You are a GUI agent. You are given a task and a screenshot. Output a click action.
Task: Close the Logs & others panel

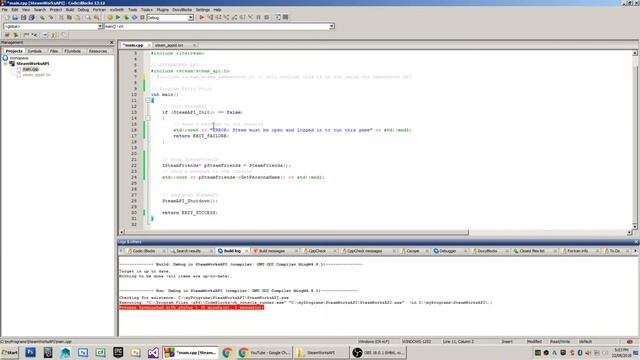(x=636, y=242)
